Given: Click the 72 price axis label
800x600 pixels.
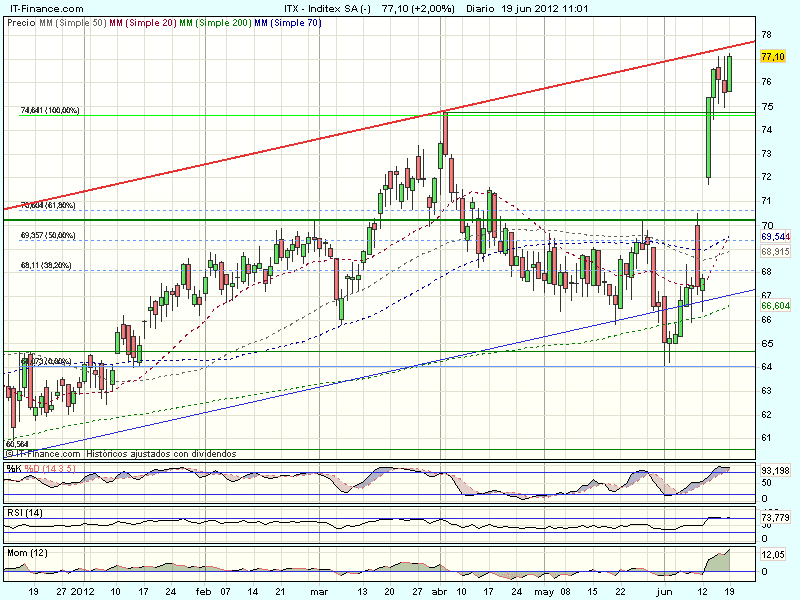Looking at the screenshot, I should [766, 177].
